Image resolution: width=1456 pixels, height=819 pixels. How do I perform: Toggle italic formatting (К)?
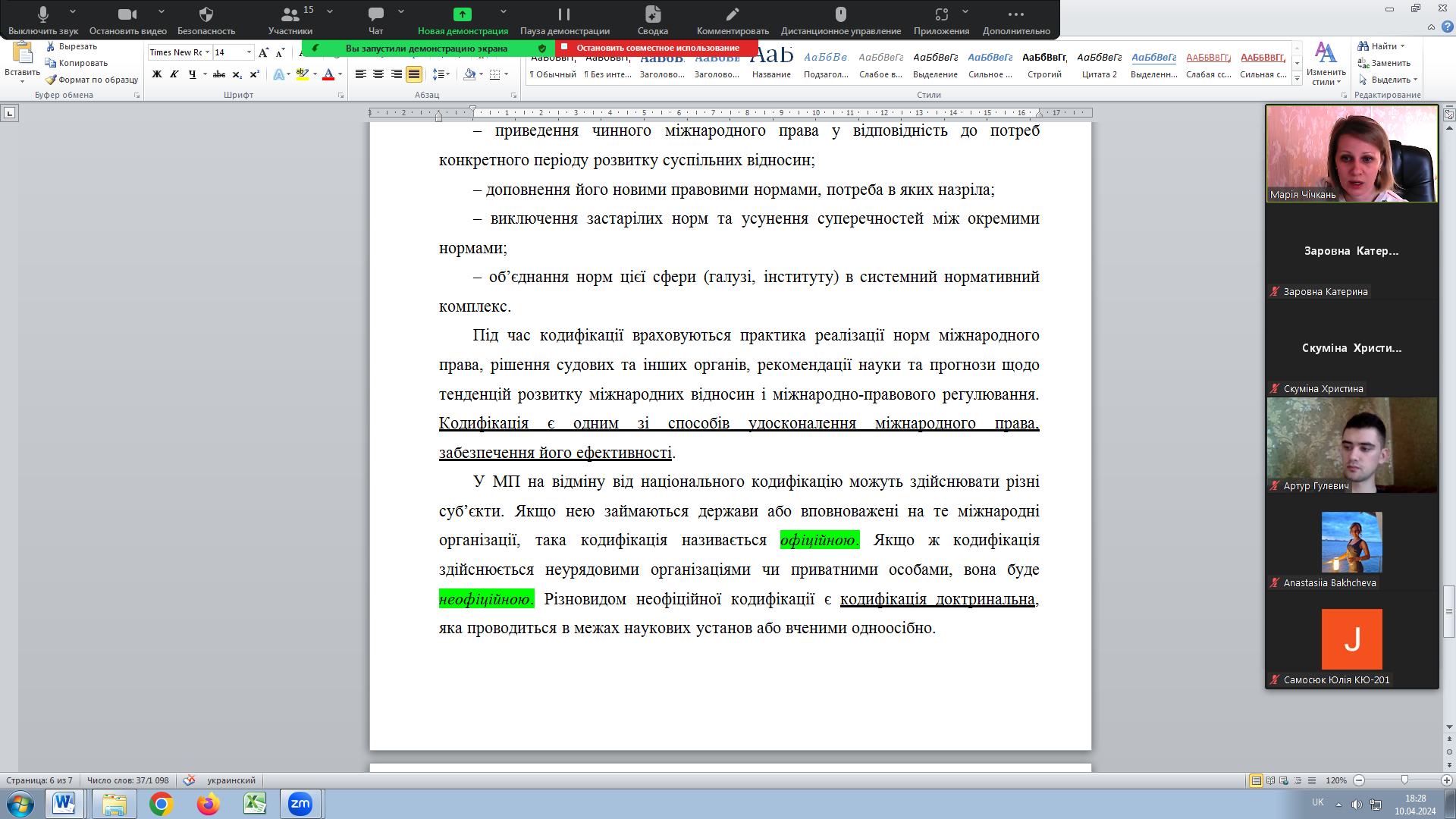[174, 74]
